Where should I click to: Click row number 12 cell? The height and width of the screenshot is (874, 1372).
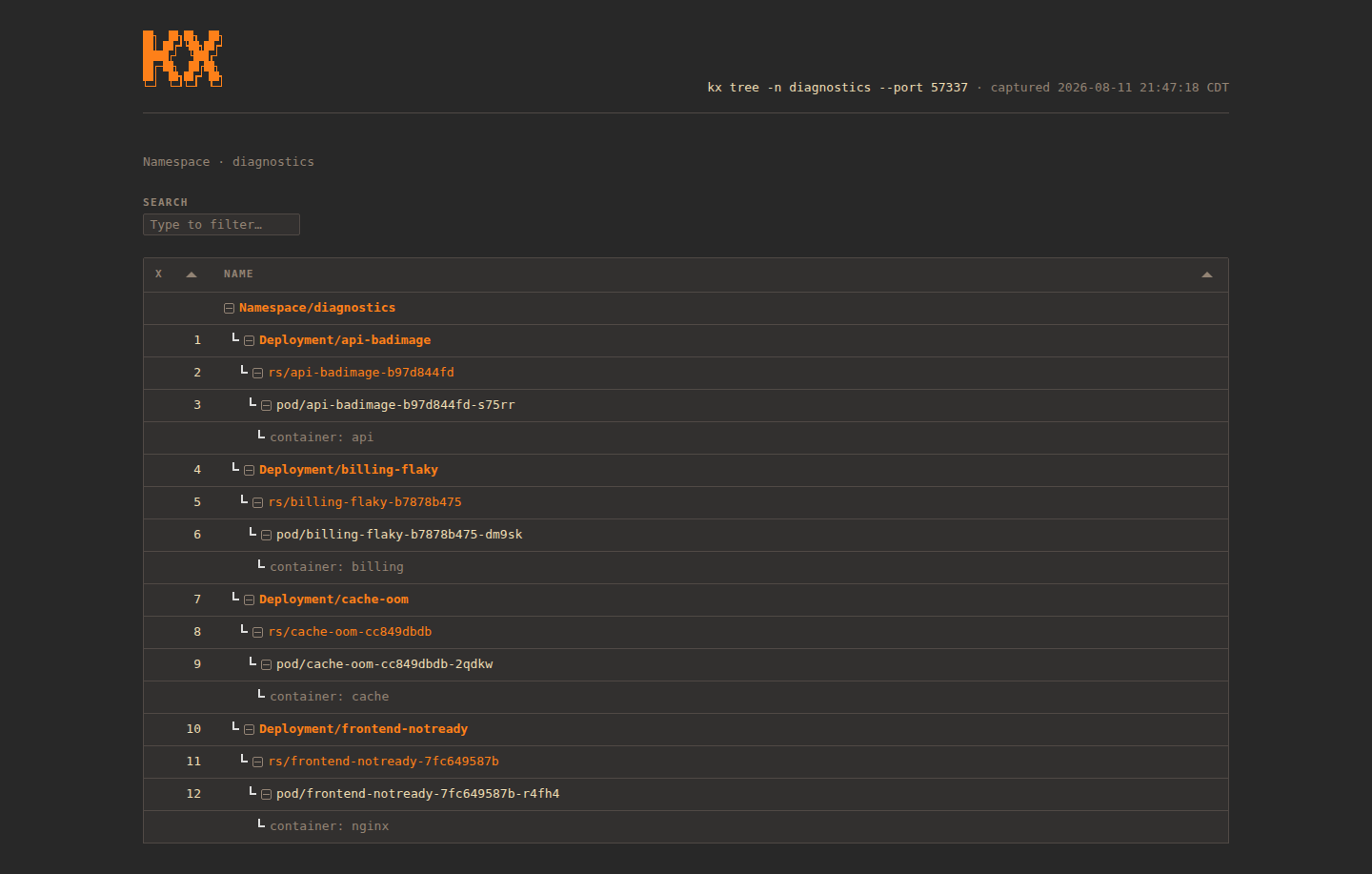point(193,794)
